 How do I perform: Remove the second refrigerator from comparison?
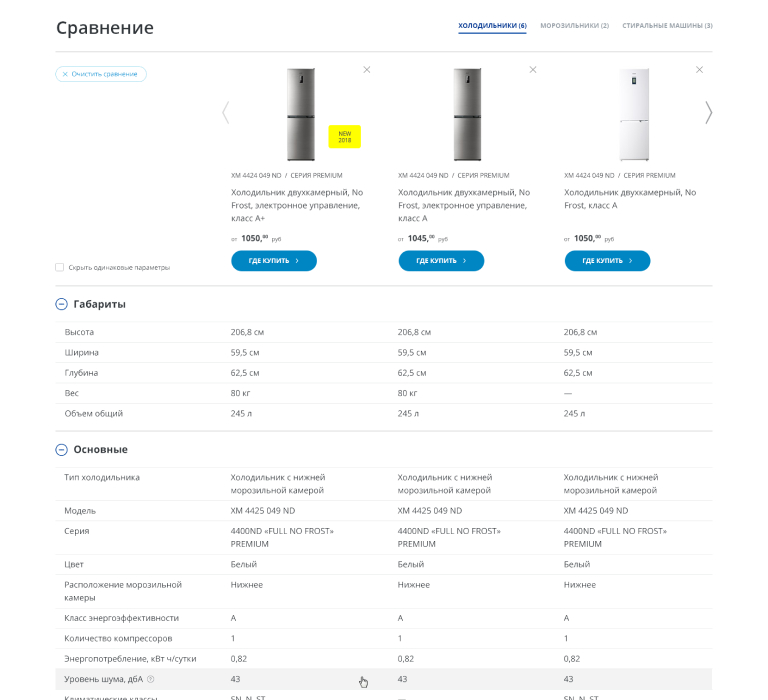click(x=532, y=70)
